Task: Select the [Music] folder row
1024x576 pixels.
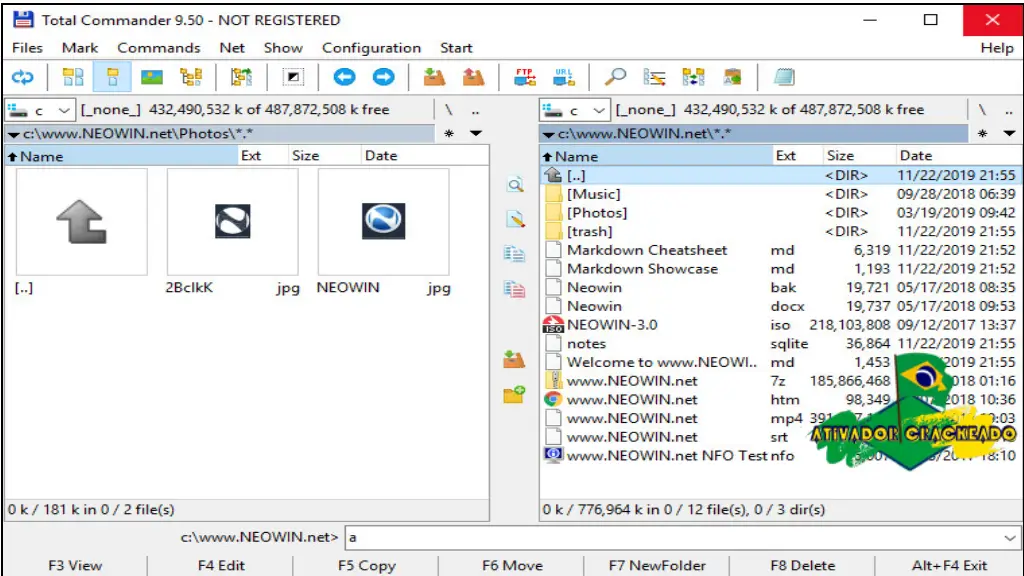Action: click(780, 194)
